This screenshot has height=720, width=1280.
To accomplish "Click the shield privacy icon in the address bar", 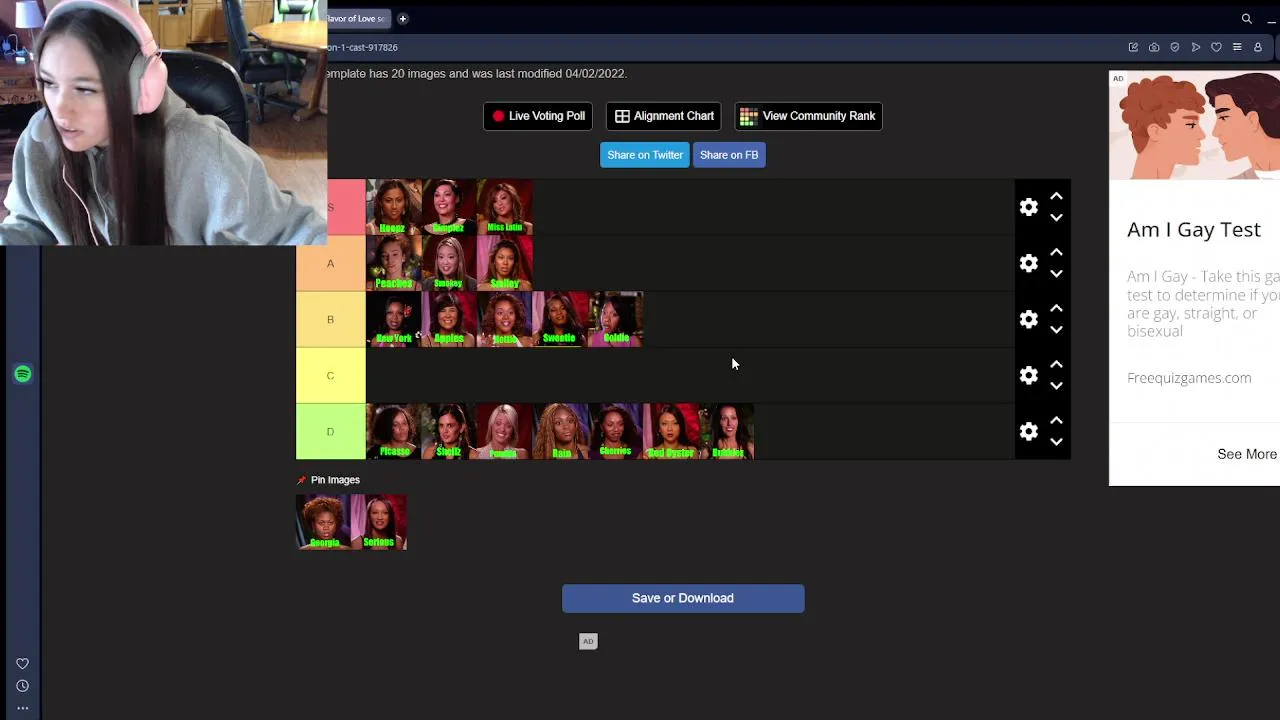I will pos(1175,47).
